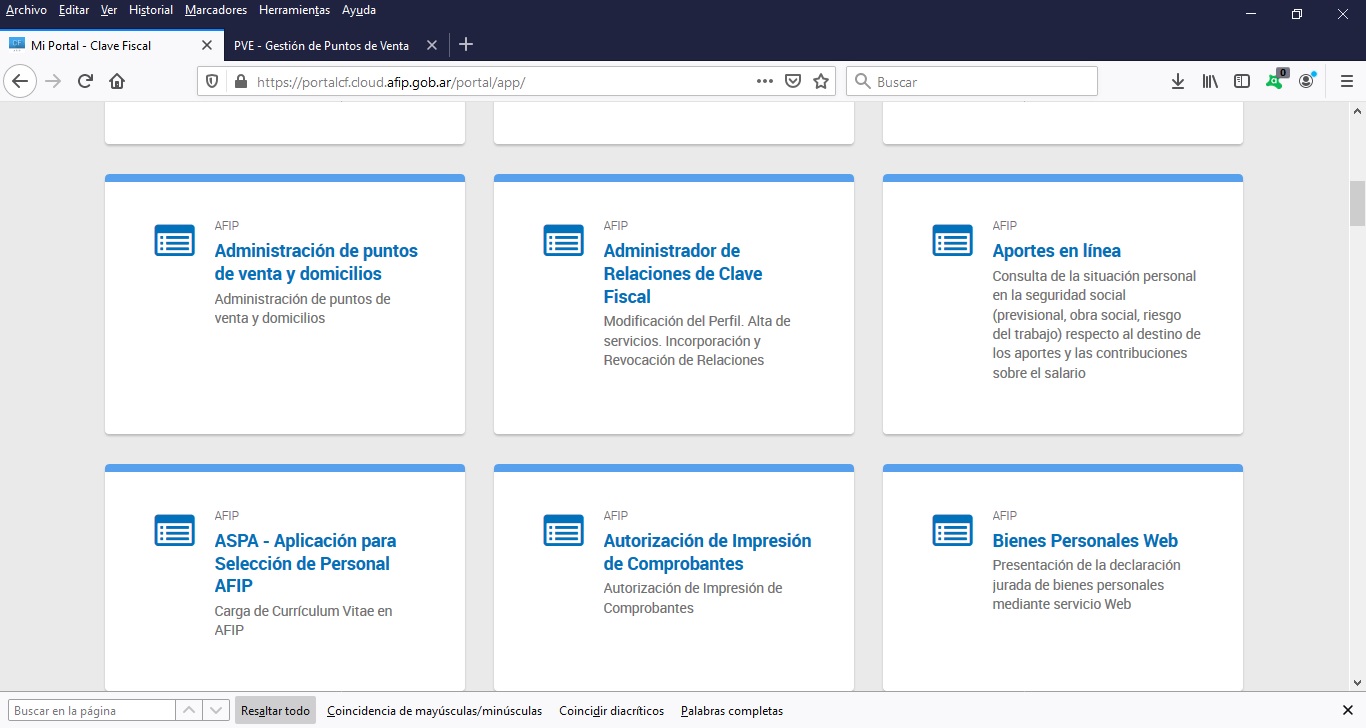Open the Ver menu

click(109, 10)
